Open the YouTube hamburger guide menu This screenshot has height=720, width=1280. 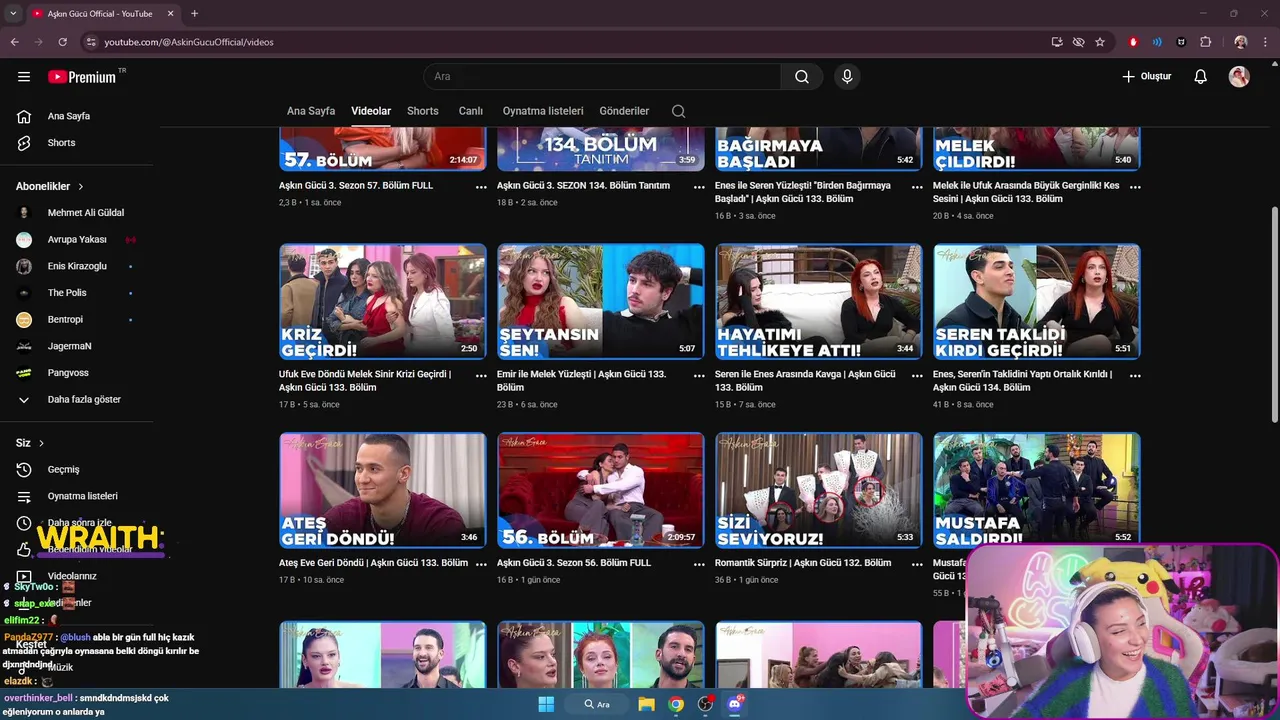[24, 77]
